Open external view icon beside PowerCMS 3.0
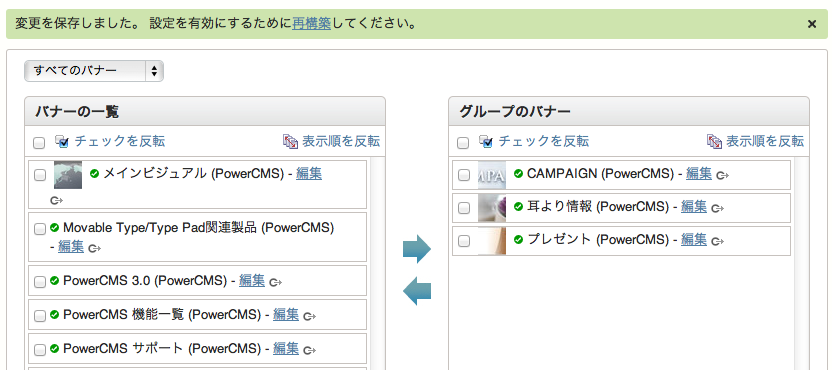The image size is (832, 370). 275,283
